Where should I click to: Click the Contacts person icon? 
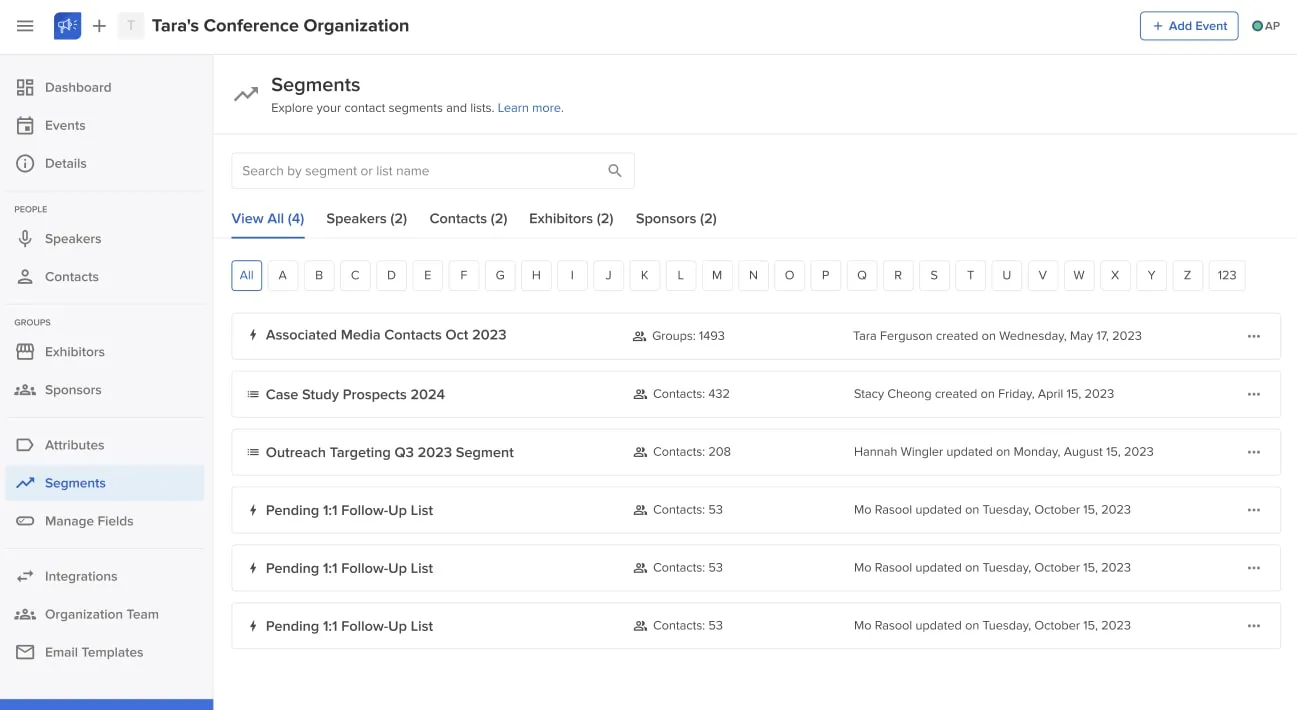[25, 277]
